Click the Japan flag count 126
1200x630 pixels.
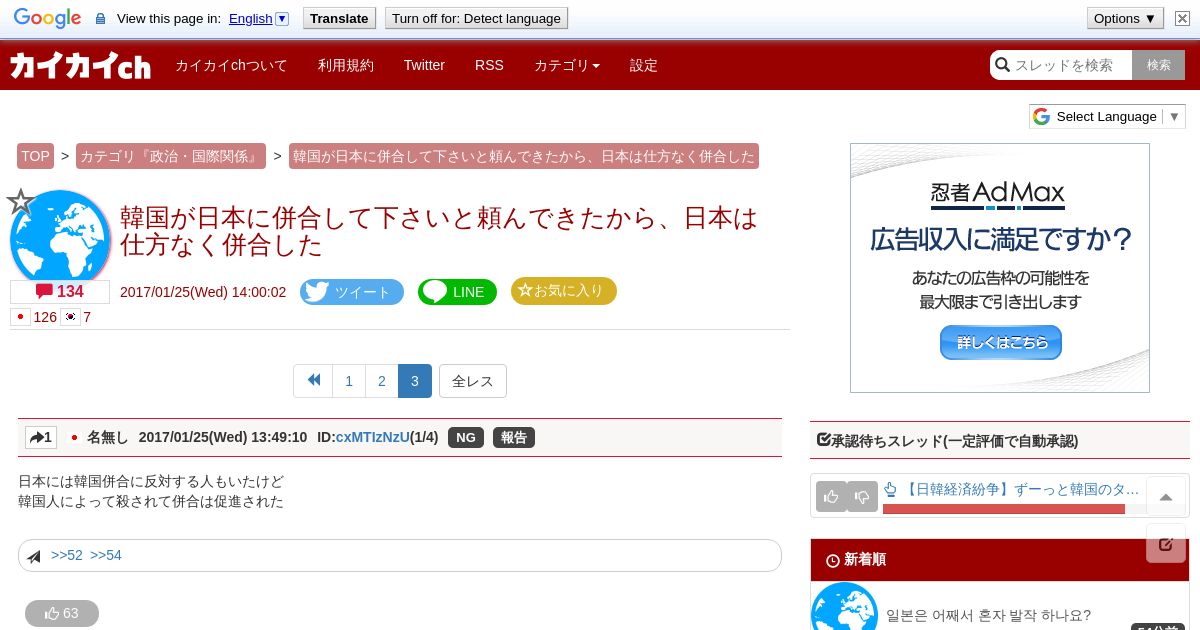click(x=34, y=317)
